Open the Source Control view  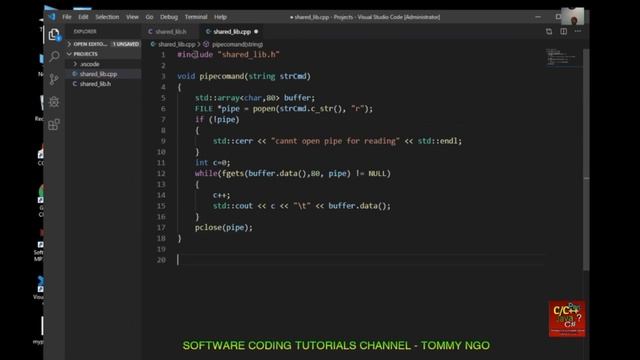coord(54,79)
